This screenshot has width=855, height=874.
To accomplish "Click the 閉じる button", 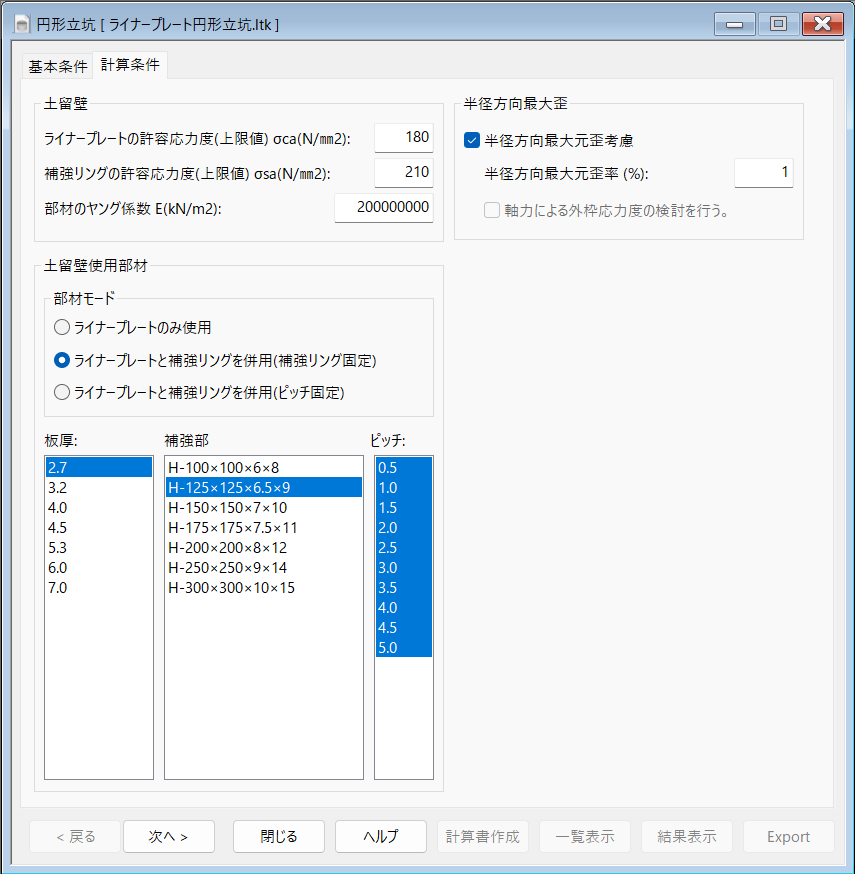I will pos(279,837).
